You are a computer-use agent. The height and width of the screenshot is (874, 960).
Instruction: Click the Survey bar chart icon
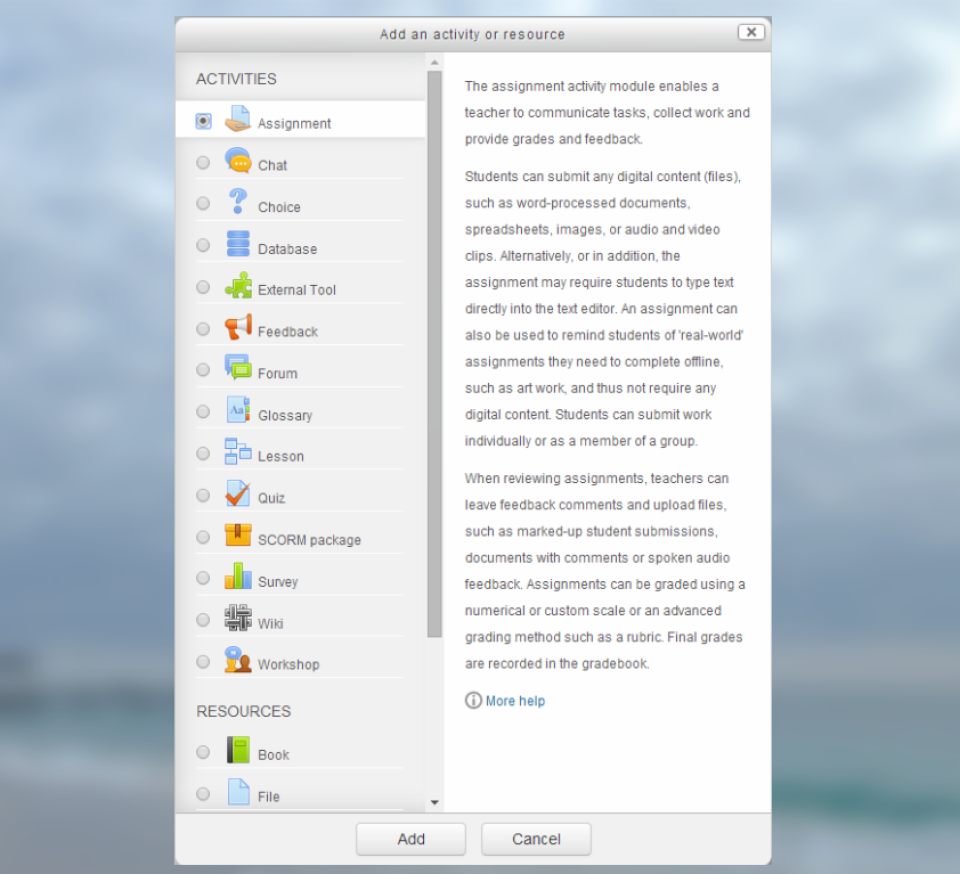pyautogui.click(x=238, y=576)
